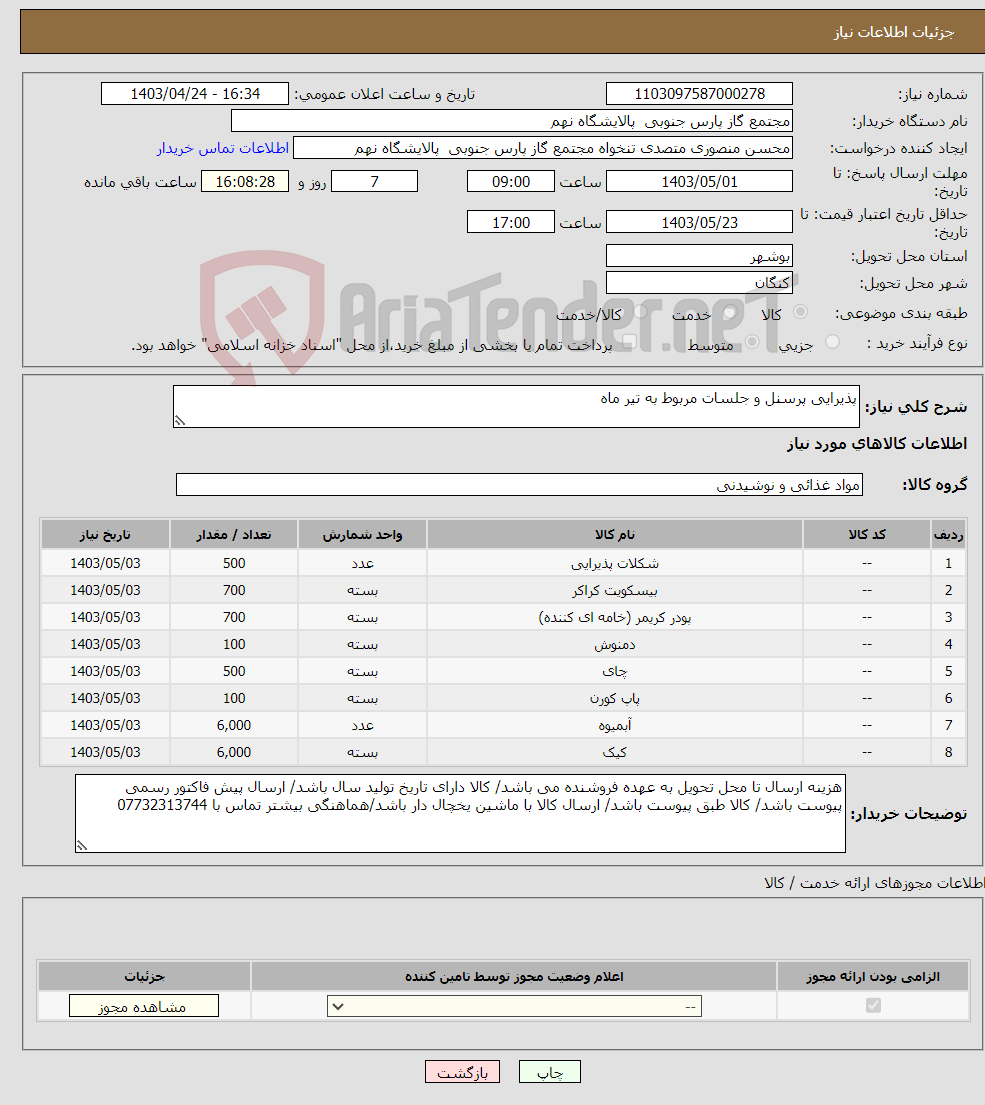The image size is (985, 1105).
Task: Click item name شکلات پذیرایی
Action: click(614, 563)
